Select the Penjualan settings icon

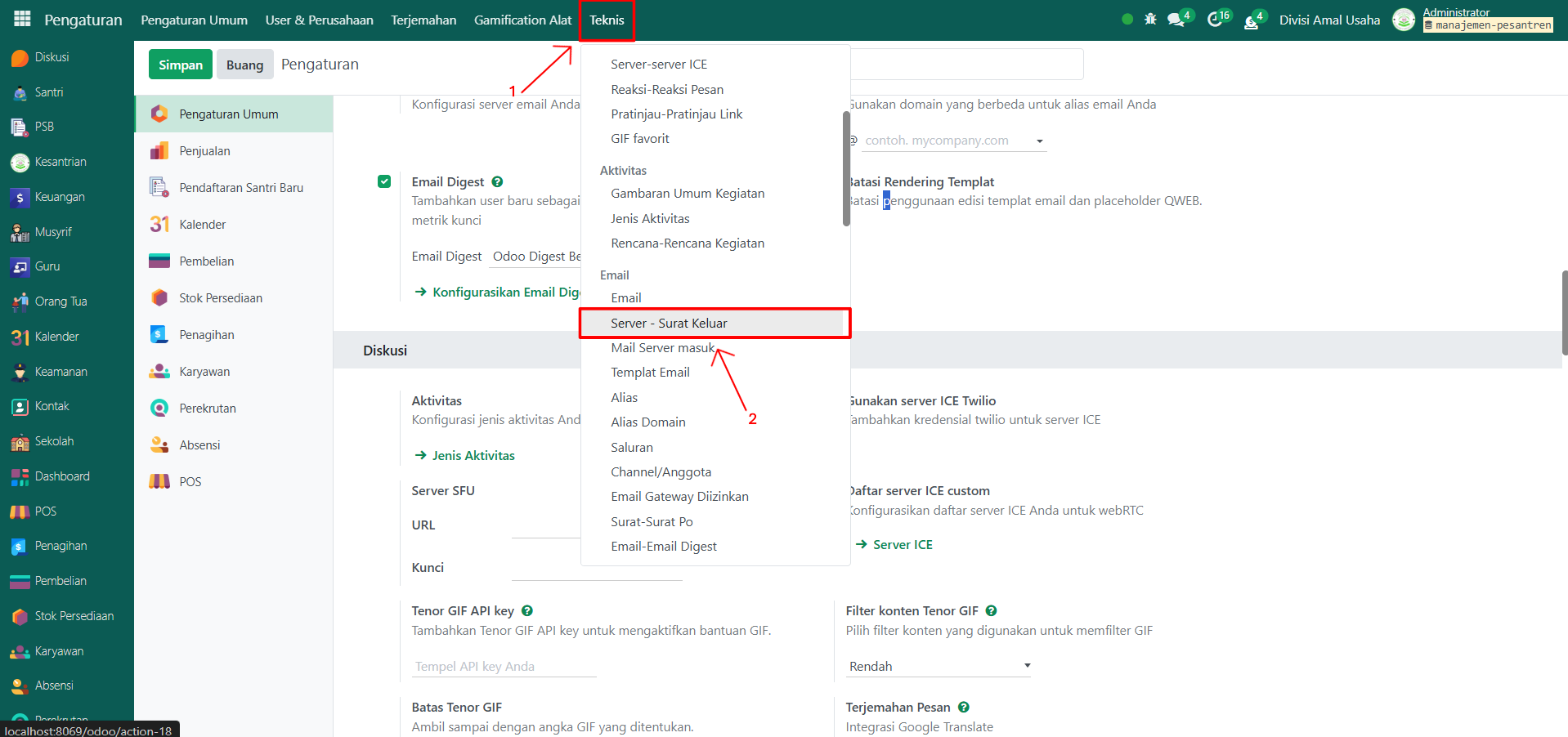159,151
